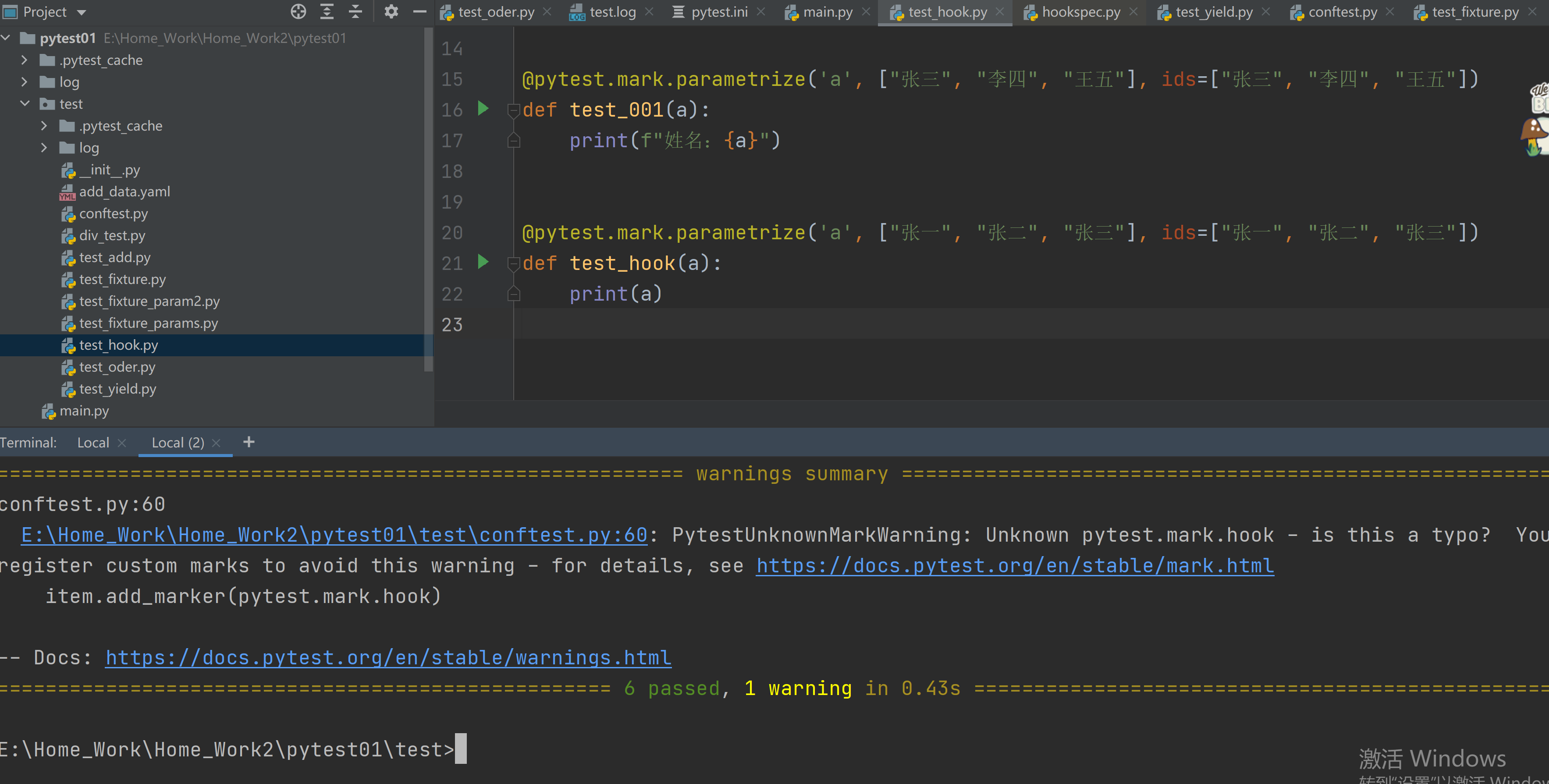The height and width of the screenshot is (784, 1549).
Task: Hide the Project panel with minus icon
Action: point(420,11)
